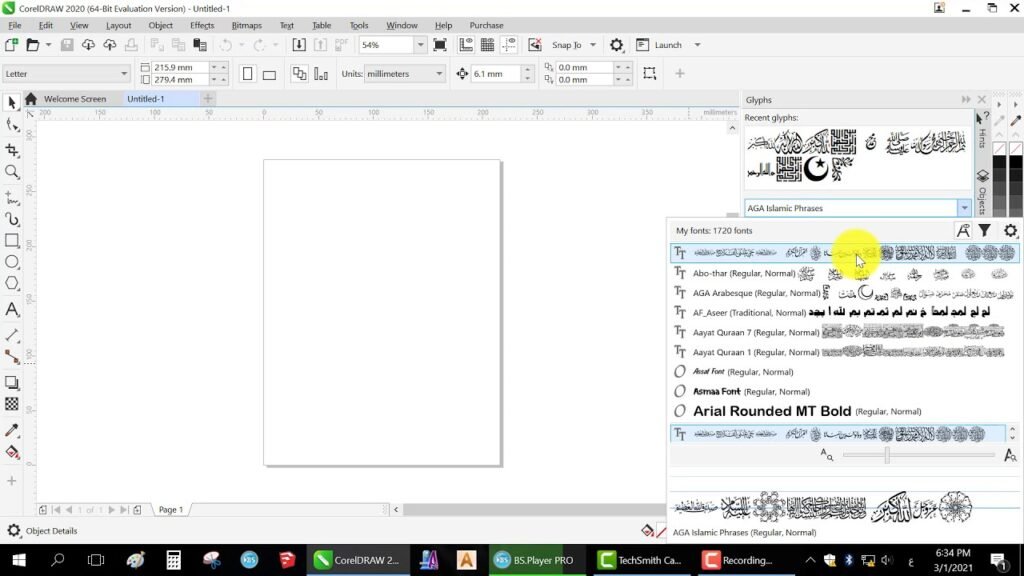The height and width of the screenshot is (576, 1024).
Task: Click the page width 215.9 mm field
Action: click(x=180, y=67)
